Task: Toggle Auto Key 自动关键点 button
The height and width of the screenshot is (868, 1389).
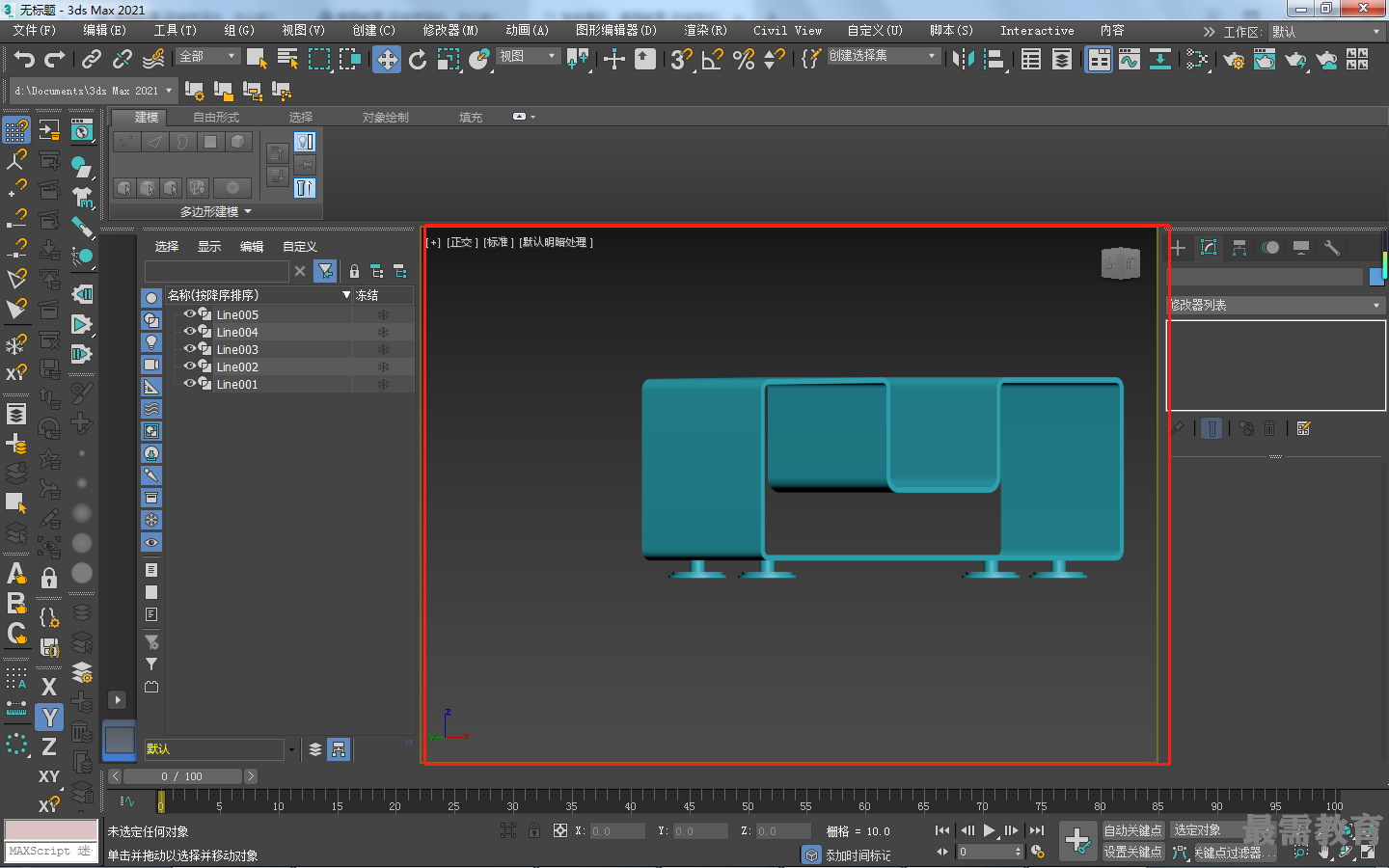Action: [x=1133, y=830]
